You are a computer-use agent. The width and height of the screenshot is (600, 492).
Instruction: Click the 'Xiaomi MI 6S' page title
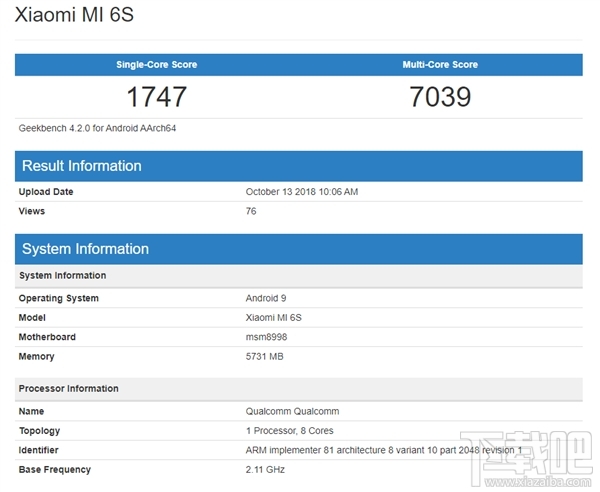click(74, 15)
